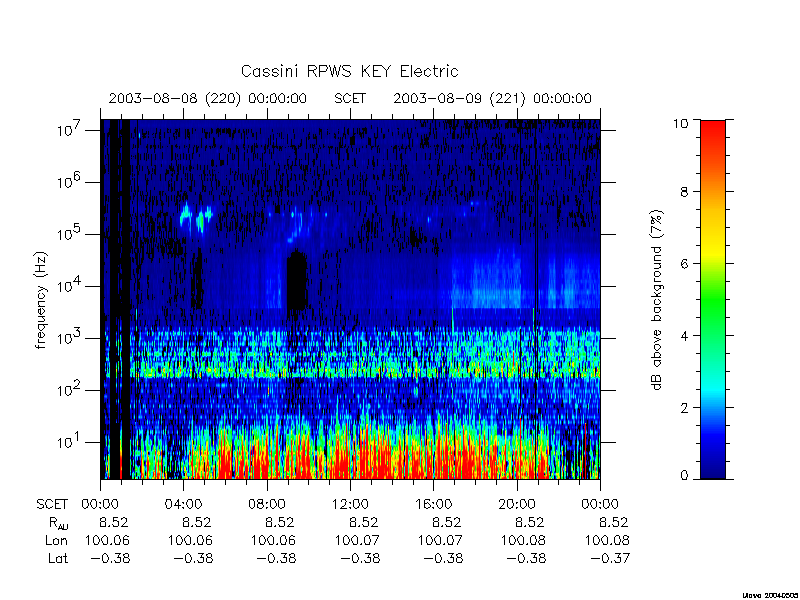Click the 10^2 frequency tick label

tap(70, 390)
